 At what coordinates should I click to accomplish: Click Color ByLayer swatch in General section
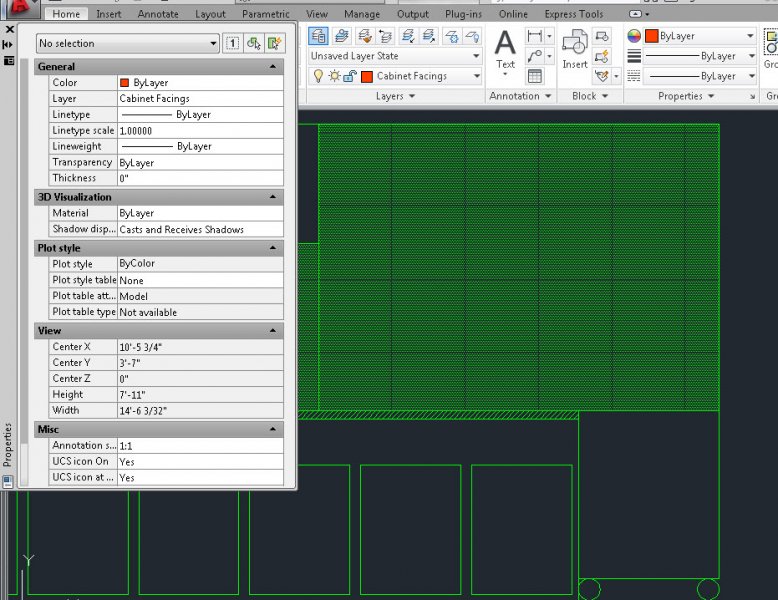pos(125,83)
